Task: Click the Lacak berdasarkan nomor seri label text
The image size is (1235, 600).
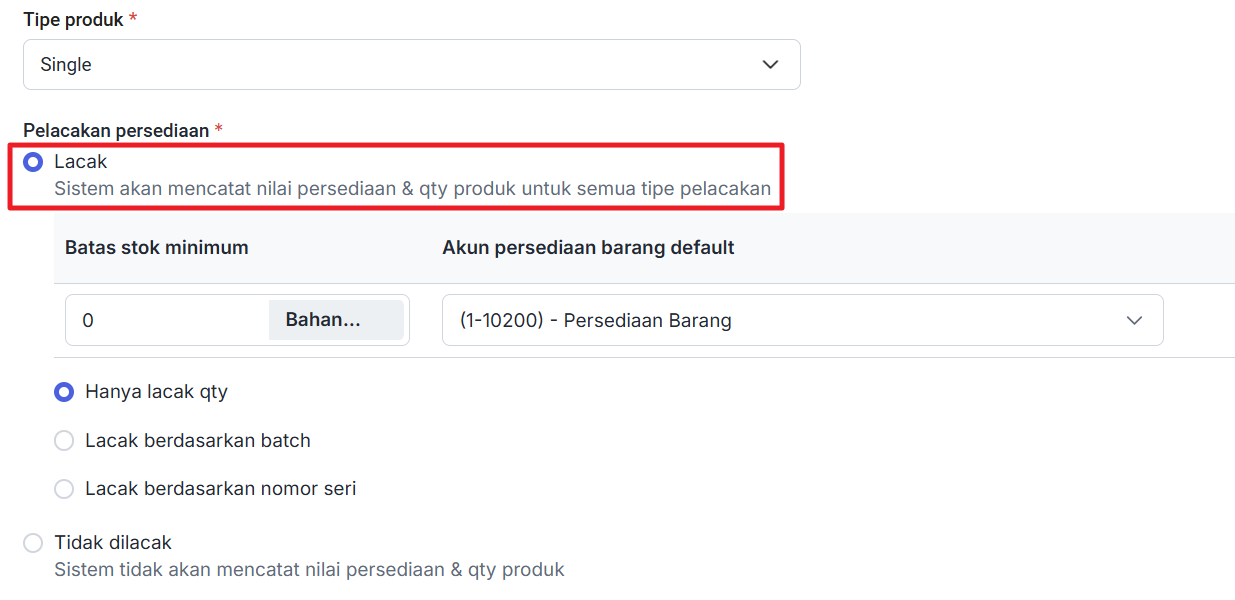Action: 220,489
